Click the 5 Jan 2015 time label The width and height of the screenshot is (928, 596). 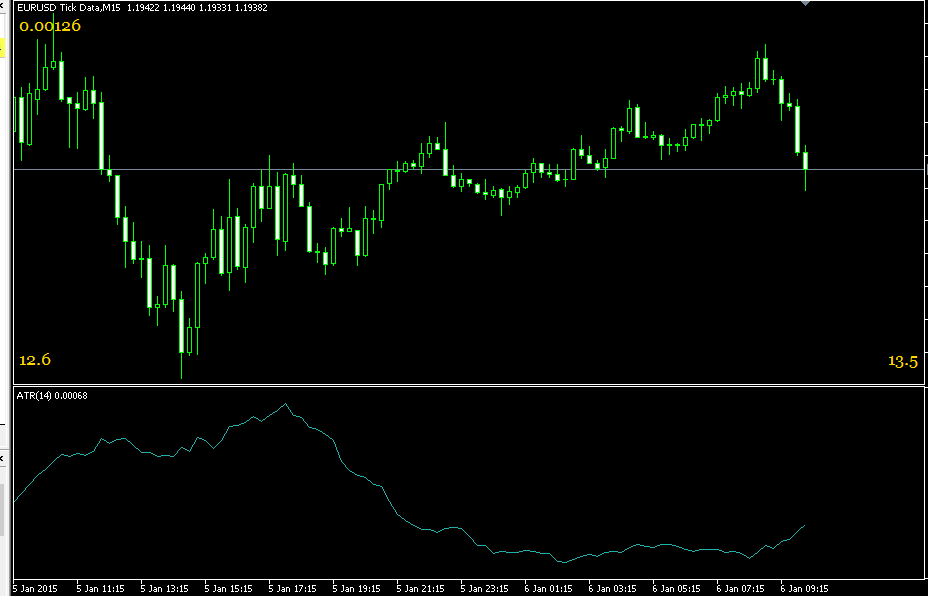pos(36,589)
